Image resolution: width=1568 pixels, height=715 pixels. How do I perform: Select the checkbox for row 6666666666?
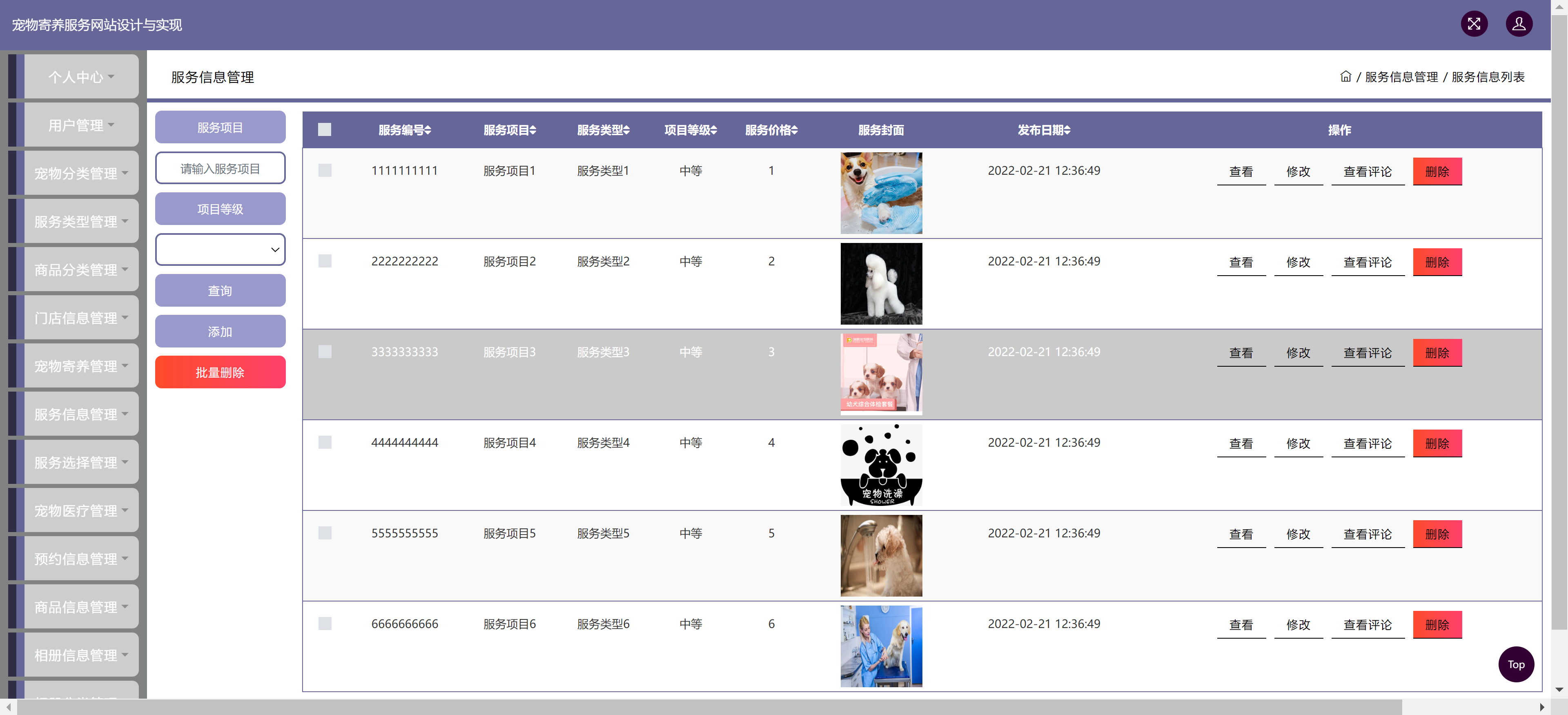[325, 624]
